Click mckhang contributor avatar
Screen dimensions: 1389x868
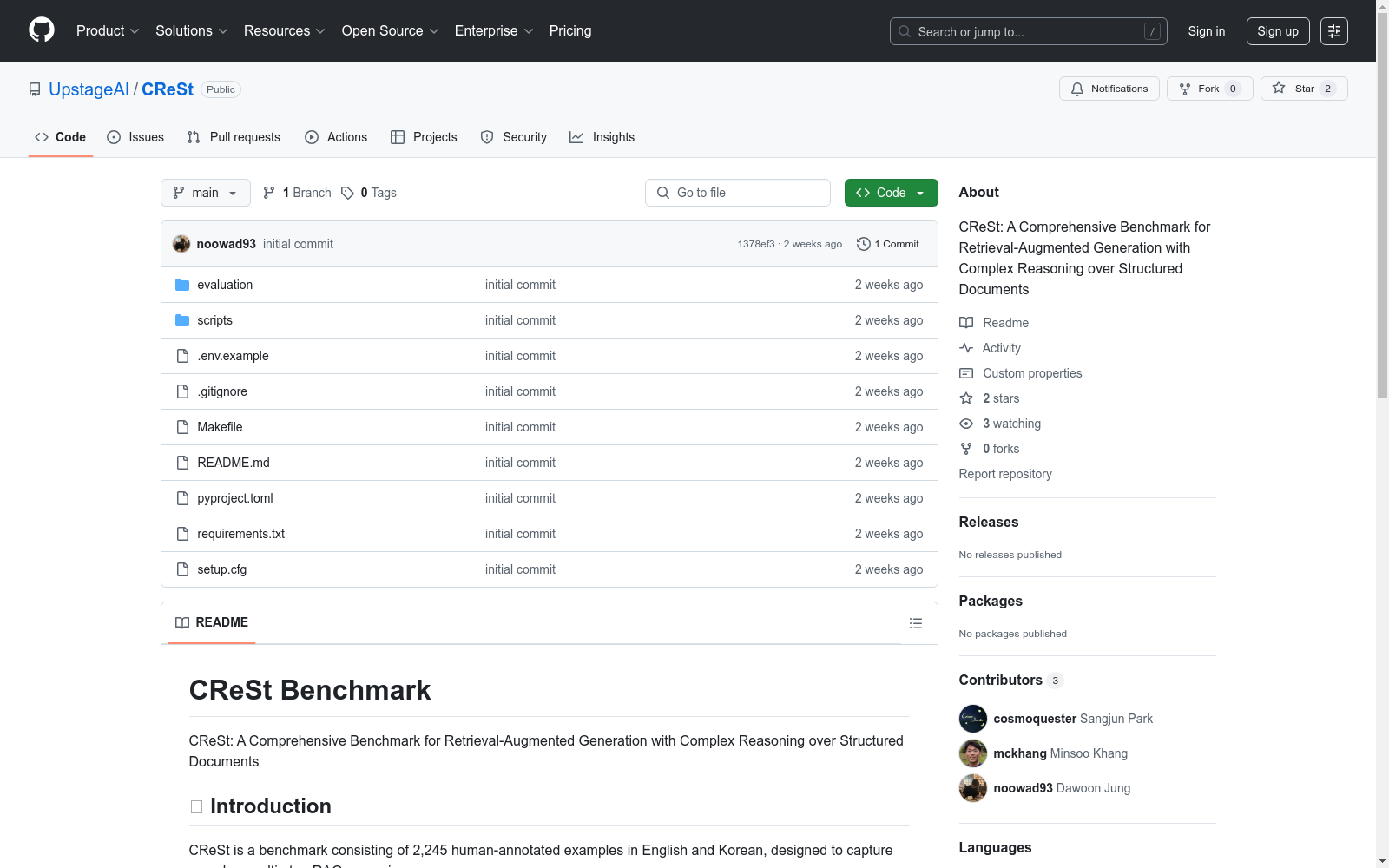tap(973, 753)
